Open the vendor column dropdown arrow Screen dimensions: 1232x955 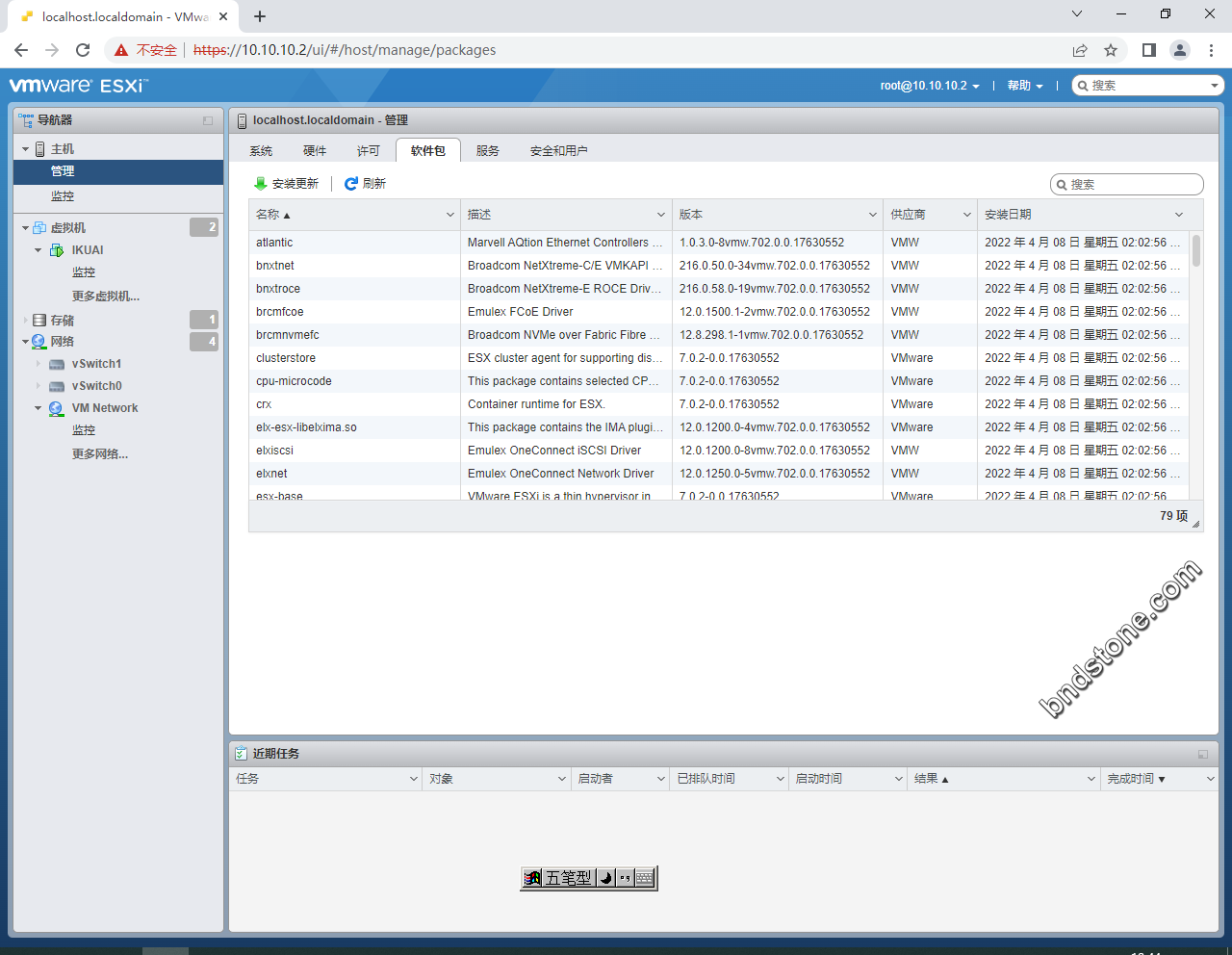[x=967, y=215]
